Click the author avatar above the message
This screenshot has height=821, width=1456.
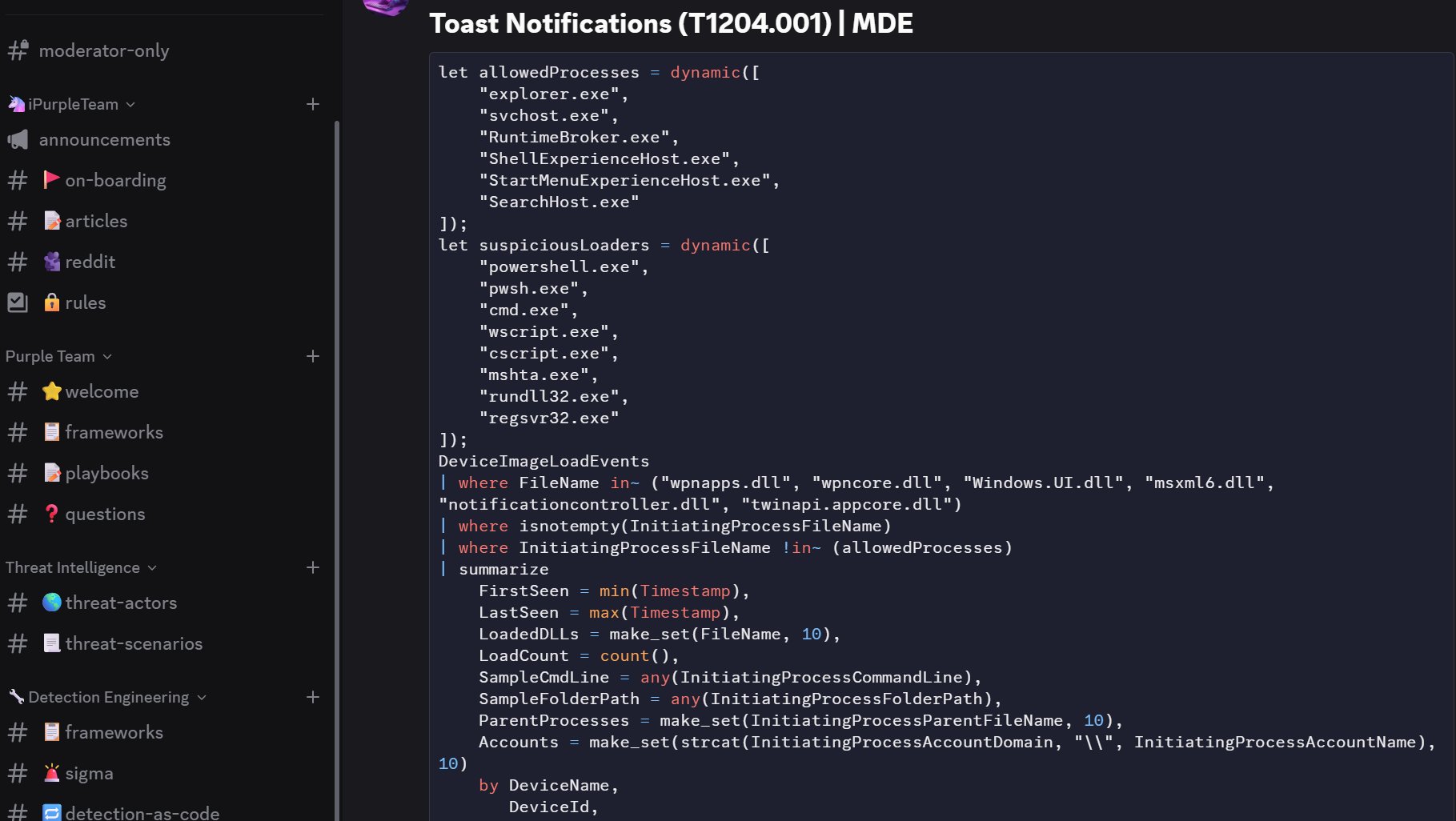[x=386, y=7]
